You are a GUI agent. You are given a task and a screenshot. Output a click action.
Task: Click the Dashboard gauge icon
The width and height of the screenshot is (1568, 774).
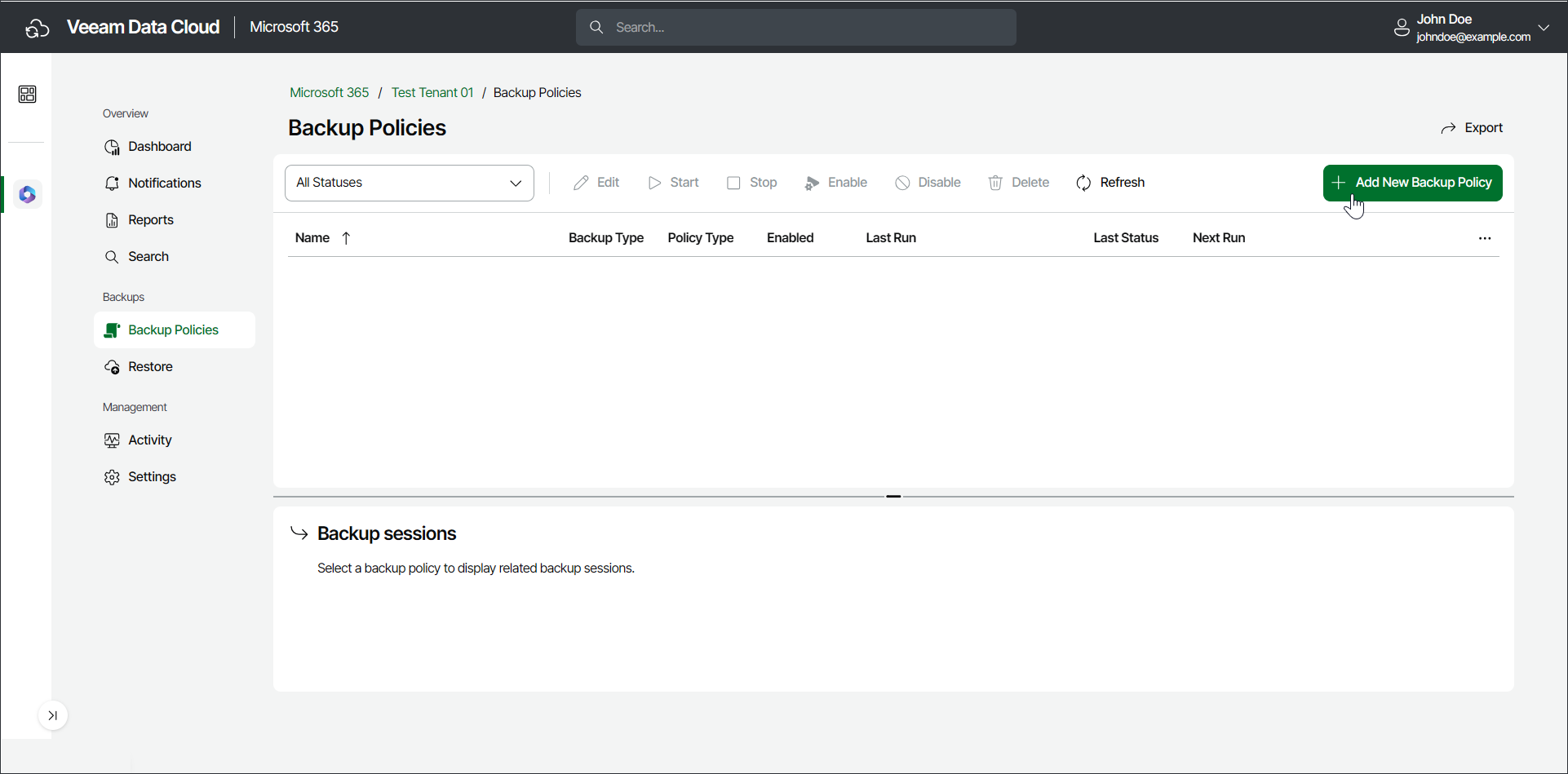(x=112, y=147)
